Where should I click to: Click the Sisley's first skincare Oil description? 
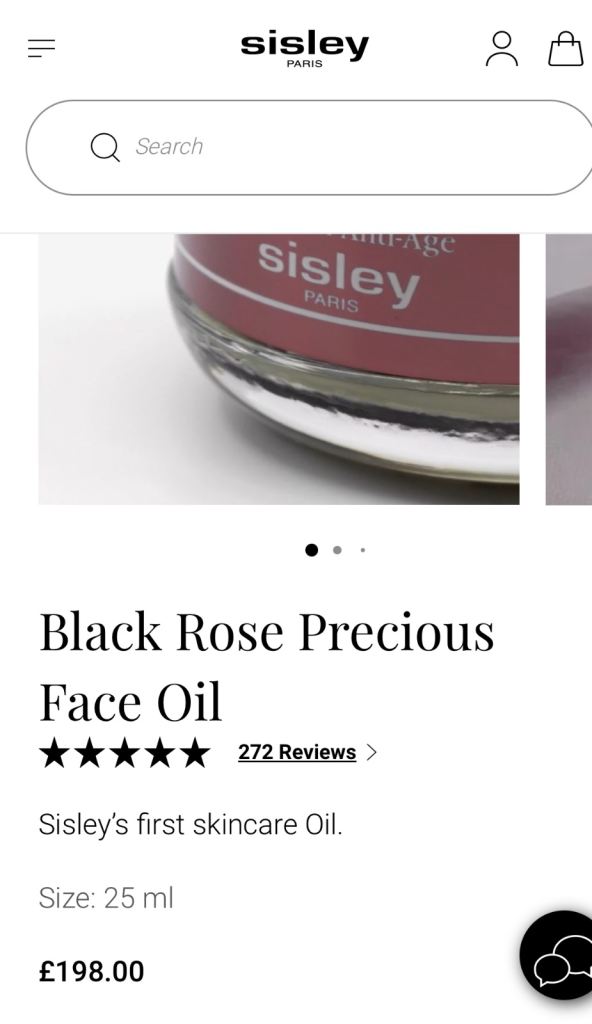point(190,825)
